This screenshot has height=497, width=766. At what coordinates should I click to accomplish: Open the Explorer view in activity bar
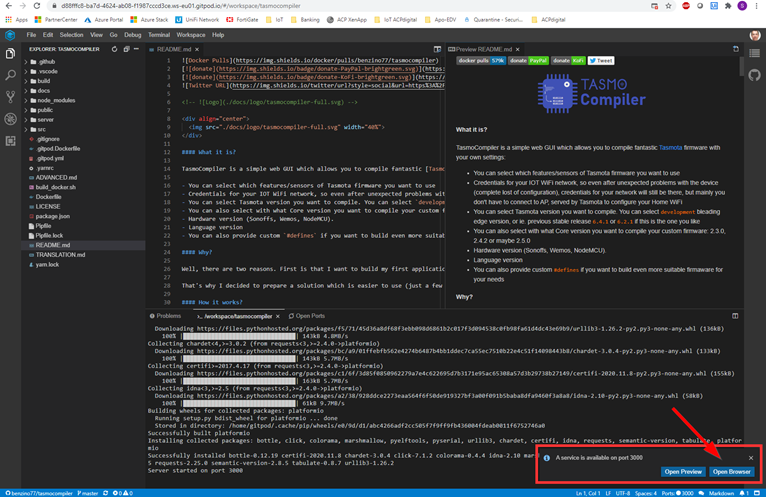point(10,54)
